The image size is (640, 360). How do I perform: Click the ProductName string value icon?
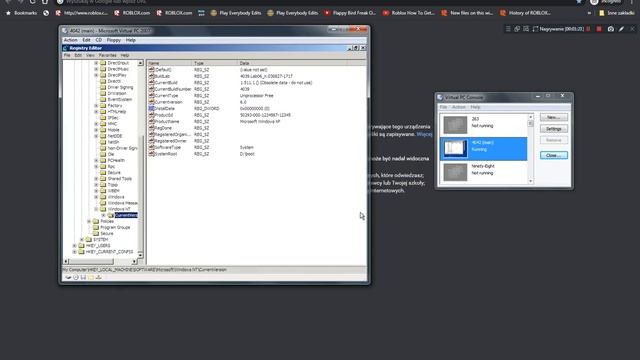(x=151, y=122)
